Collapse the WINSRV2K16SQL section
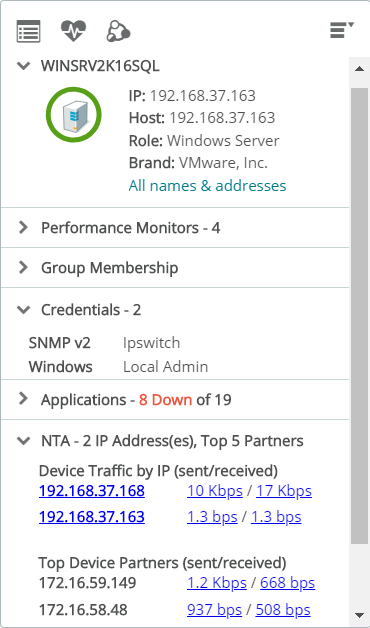Viewport: 370px width, 628px height. [x=24, y=66]
